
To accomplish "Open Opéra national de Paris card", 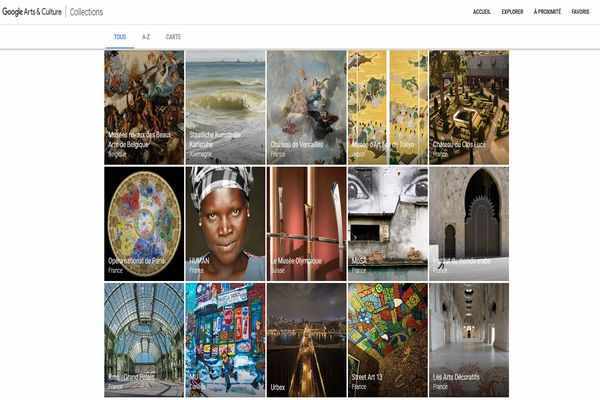I will [144, 224].
